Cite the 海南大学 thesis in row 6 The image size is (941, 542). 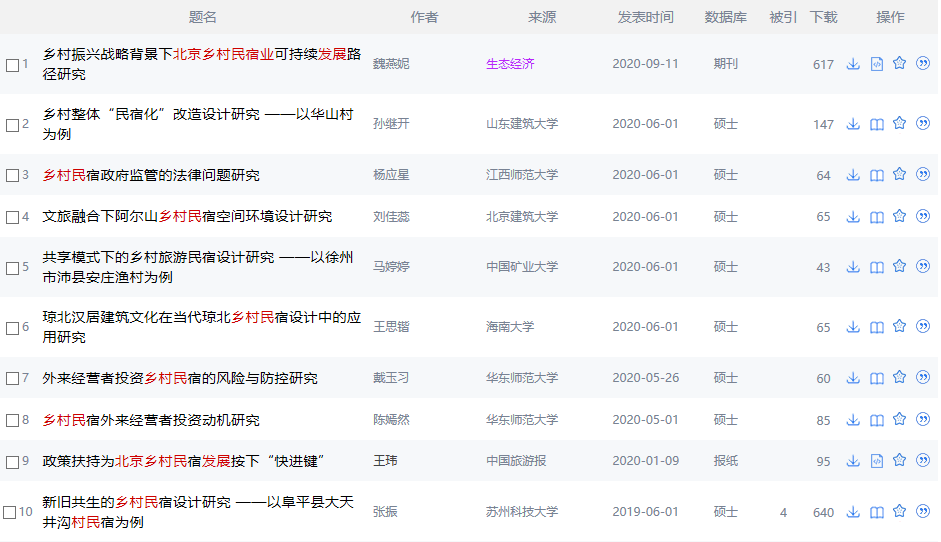(923, 326)
